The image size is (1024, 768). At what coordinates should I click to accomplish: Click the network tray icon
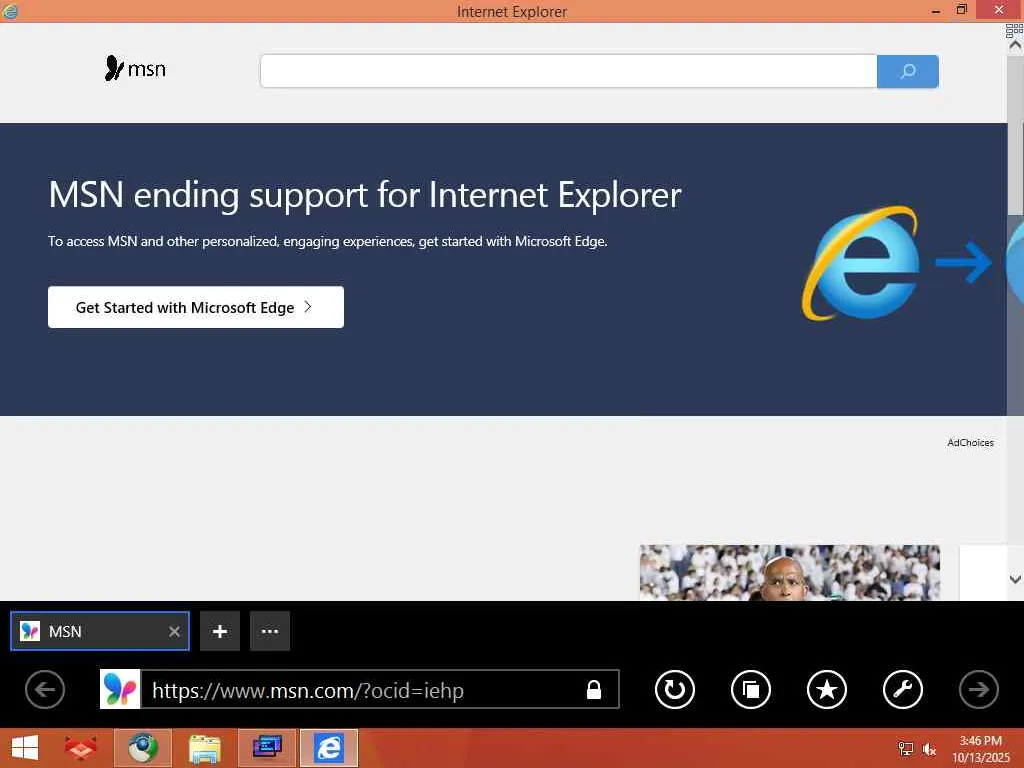tap(906, 749)
